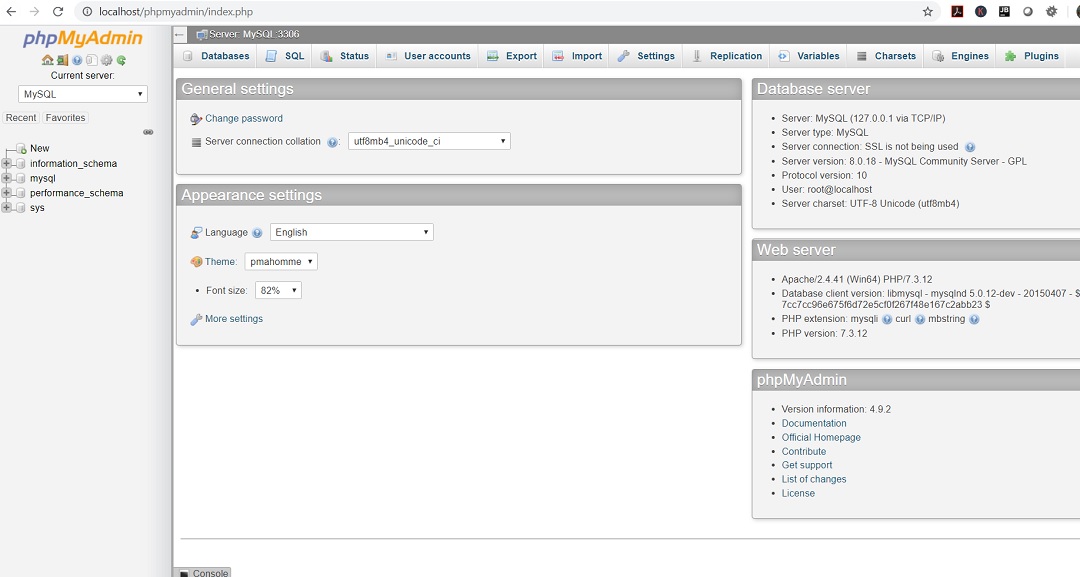Open the Engines tab

click(960, 56)
